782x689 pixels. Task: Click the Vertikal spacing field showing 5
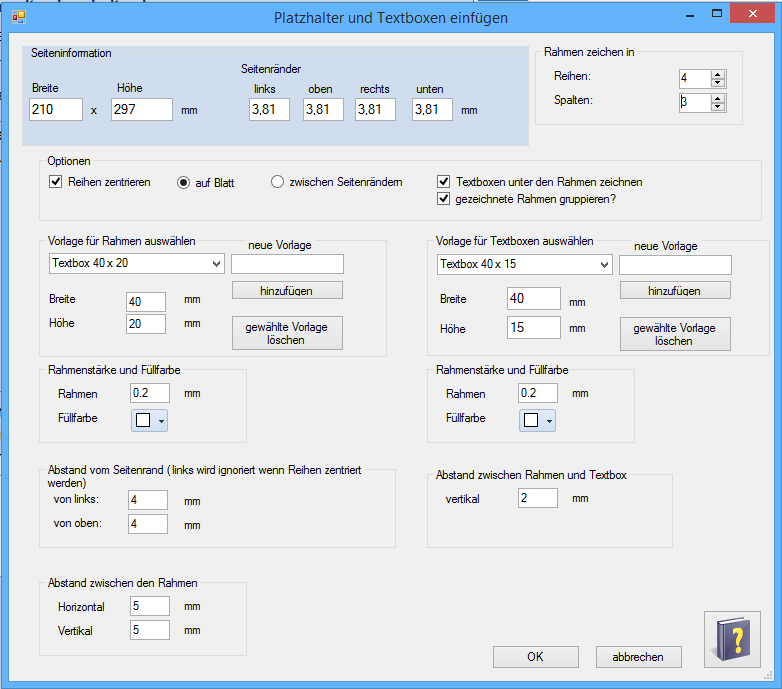click(150, 630)
